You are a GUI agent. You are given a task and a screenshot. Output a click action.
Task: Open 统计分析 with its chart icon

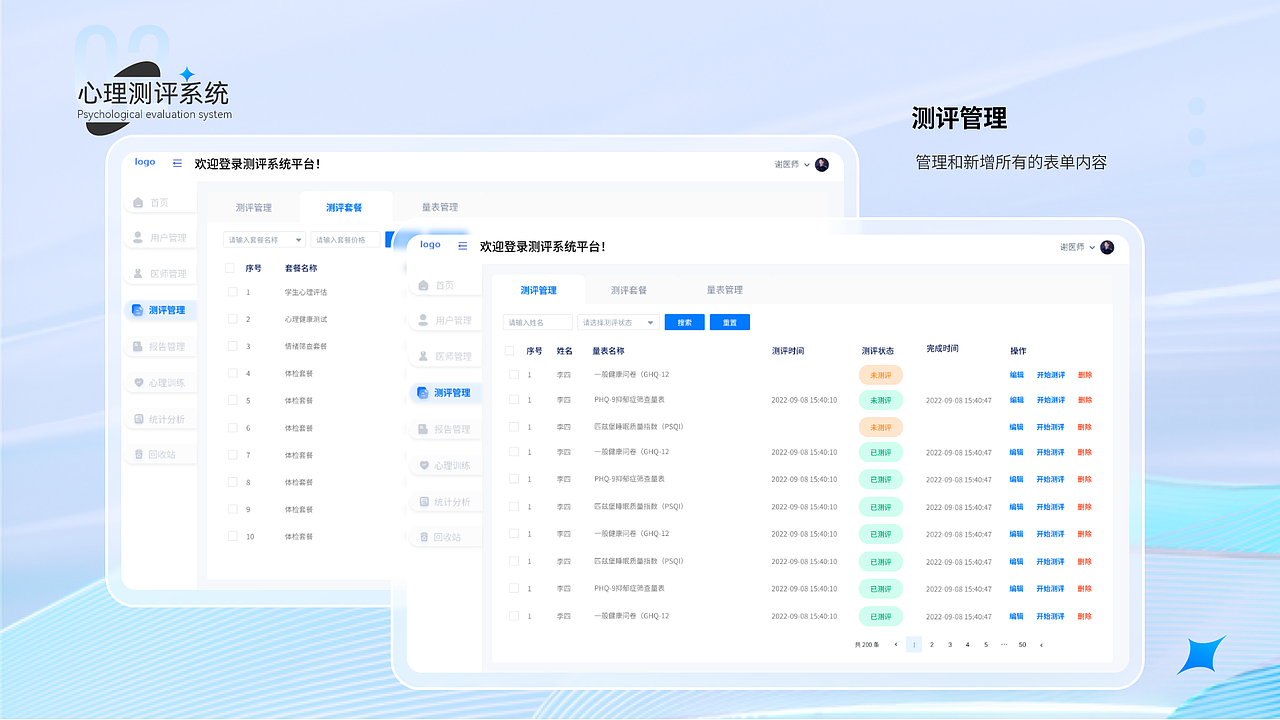point(424,500)
